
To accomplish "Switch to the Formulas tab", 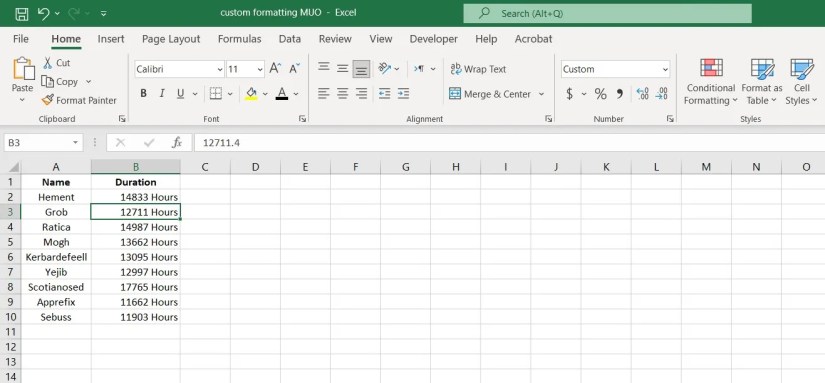I will (x=239, y=39).
